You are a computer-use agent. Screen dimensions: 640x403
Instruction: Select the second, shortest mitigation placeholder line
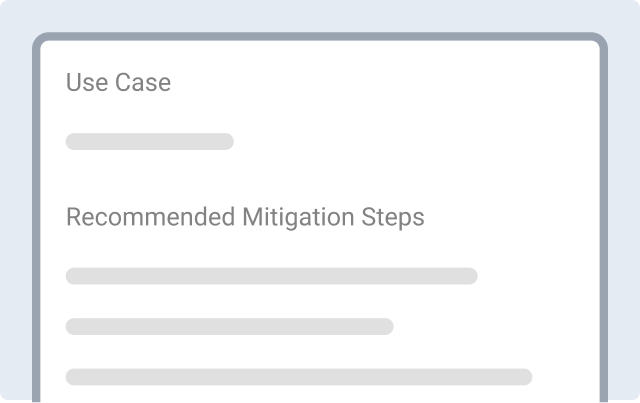(x=230, y=326)
